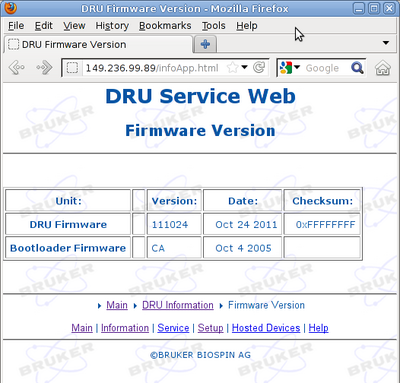Click the Version column header
The width and height of the screenshot is (400, 383).
174,201
